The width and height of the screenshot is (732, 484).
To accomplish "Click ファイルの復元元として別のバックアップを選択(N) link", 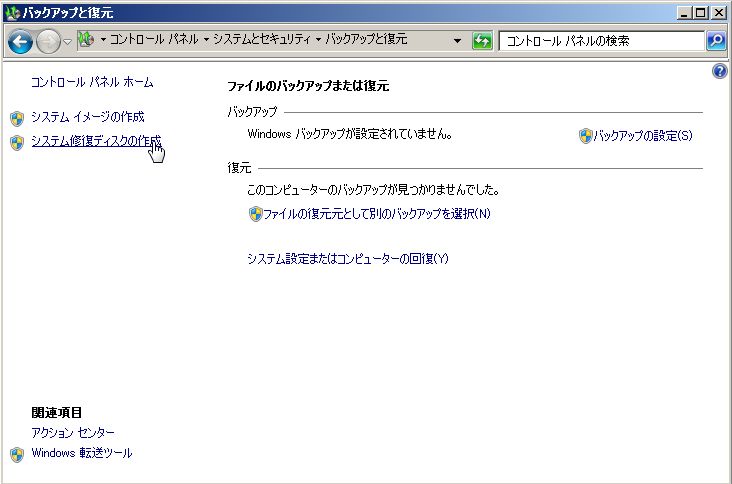I will (x=377, y=214).
